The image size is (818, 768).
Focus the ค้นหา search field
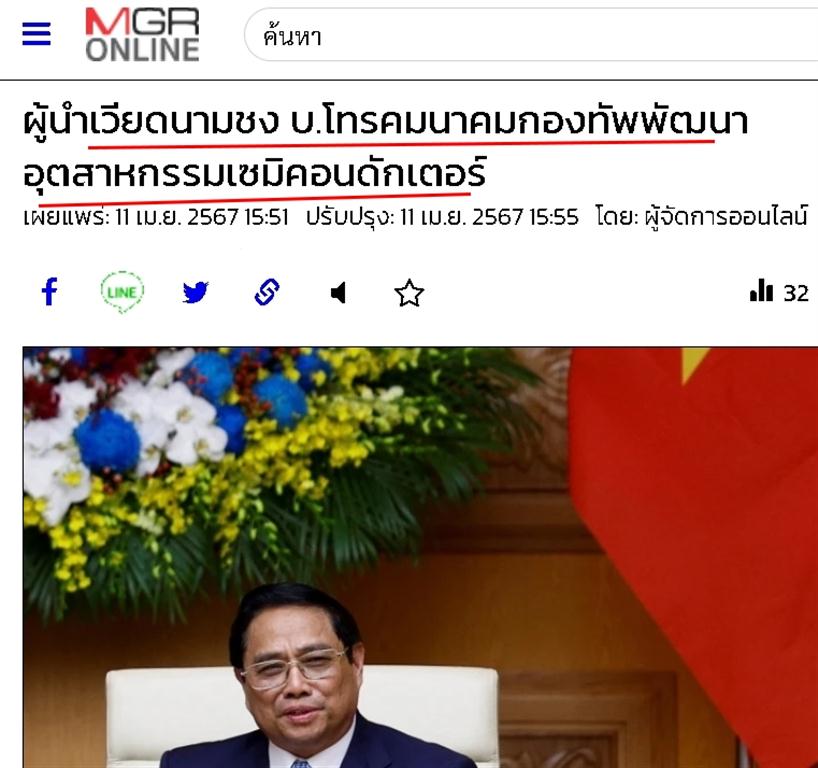pyautogui.click(x=531, y=35)
